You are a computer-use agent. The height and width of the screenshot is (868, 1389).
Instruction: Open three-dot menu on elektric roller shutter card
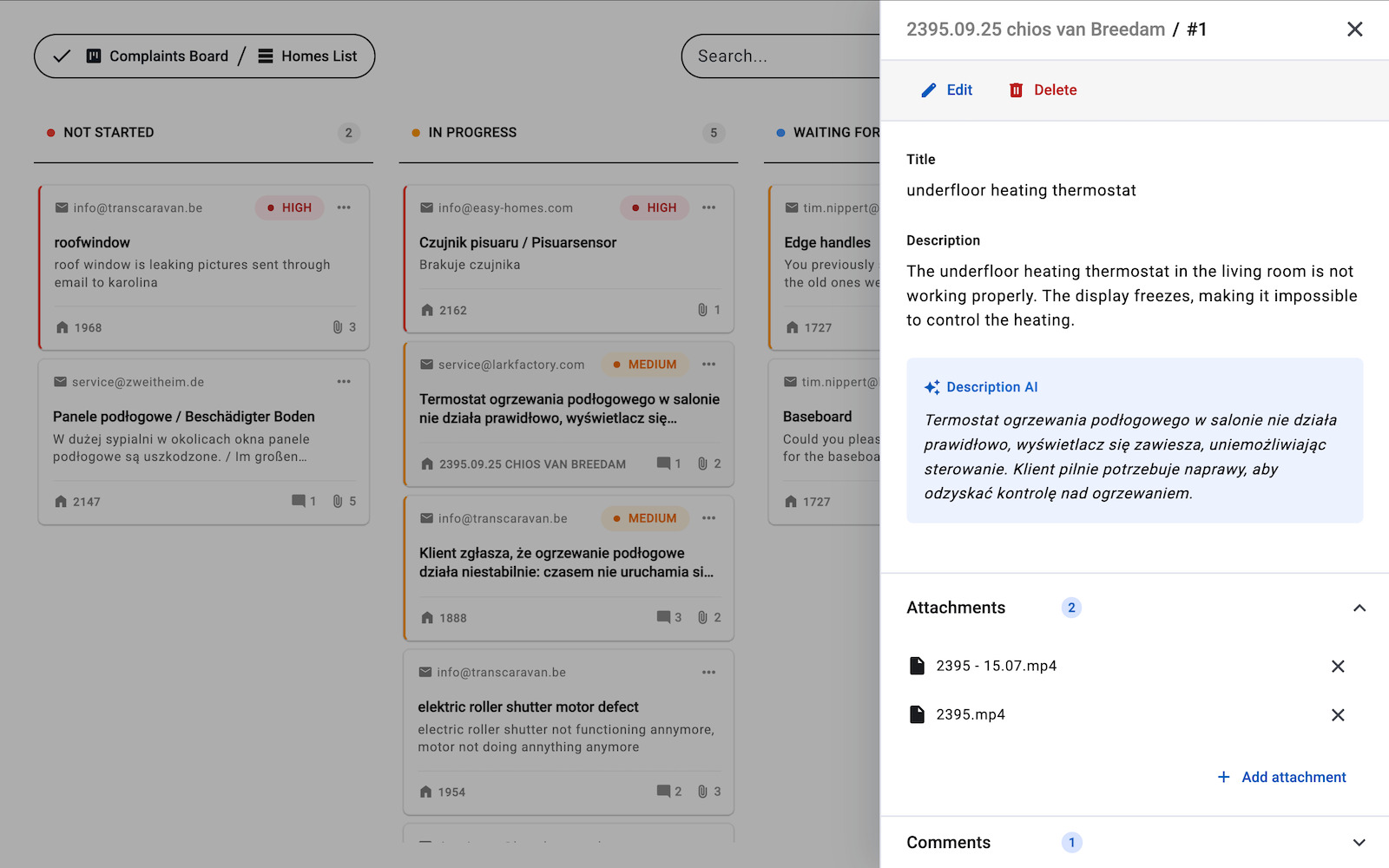(708, 673)
